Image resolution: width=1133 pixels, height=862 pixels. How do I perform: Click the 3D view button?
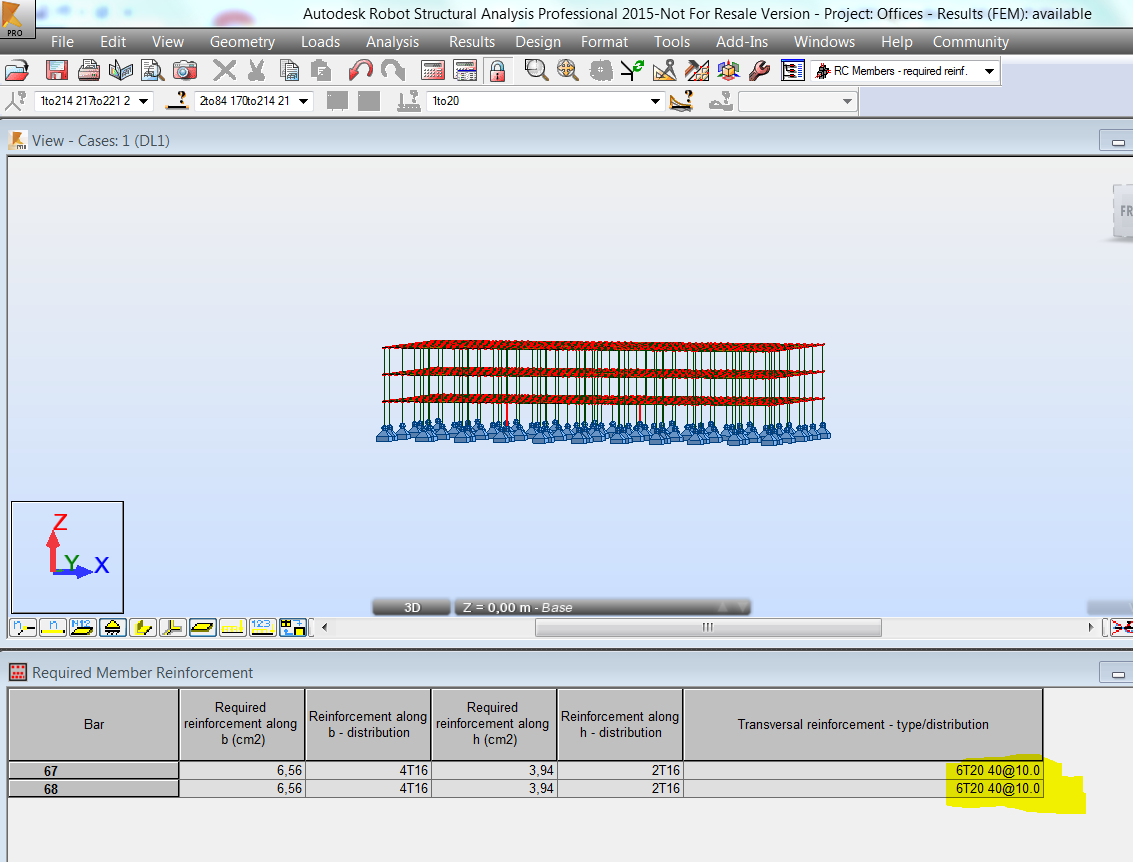coord(410,606)
